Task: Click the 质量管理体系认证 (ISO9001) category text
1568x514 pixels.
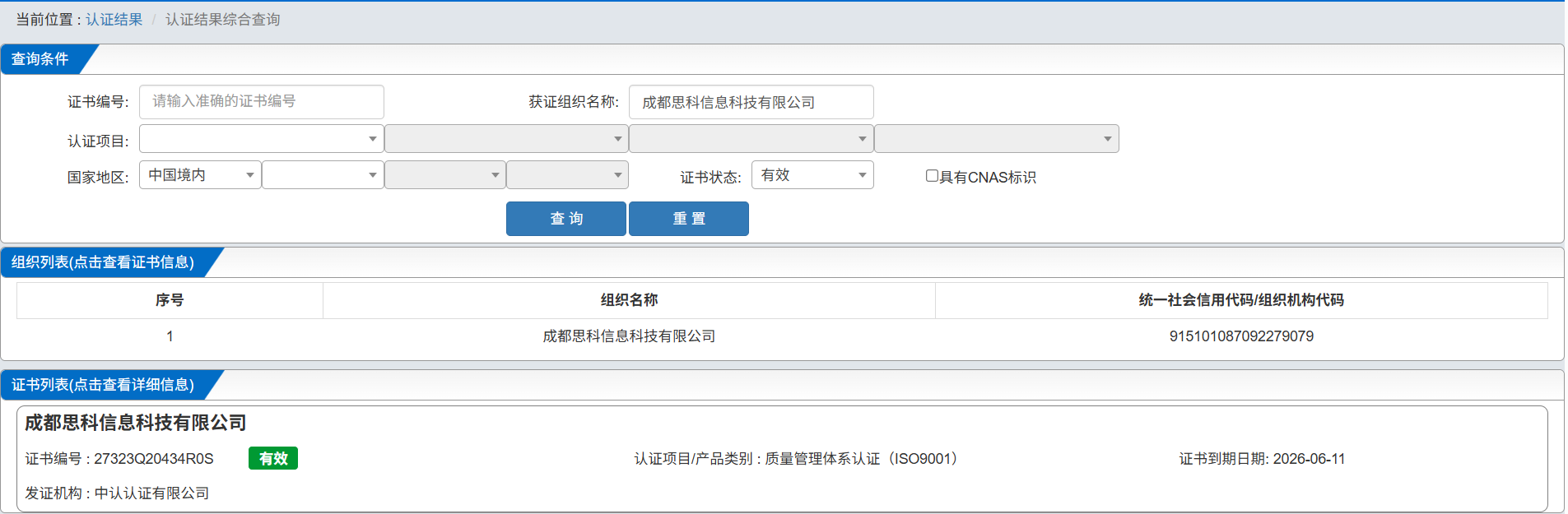Action: [864, 459]
